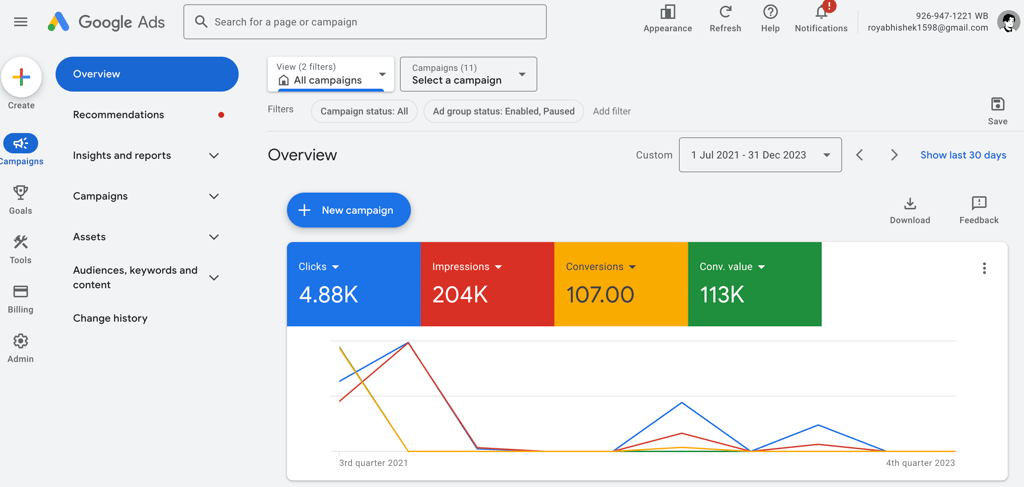
Task: Open Select a campaign dropdown
Action: pyautogui.click(x=468, y=74)
